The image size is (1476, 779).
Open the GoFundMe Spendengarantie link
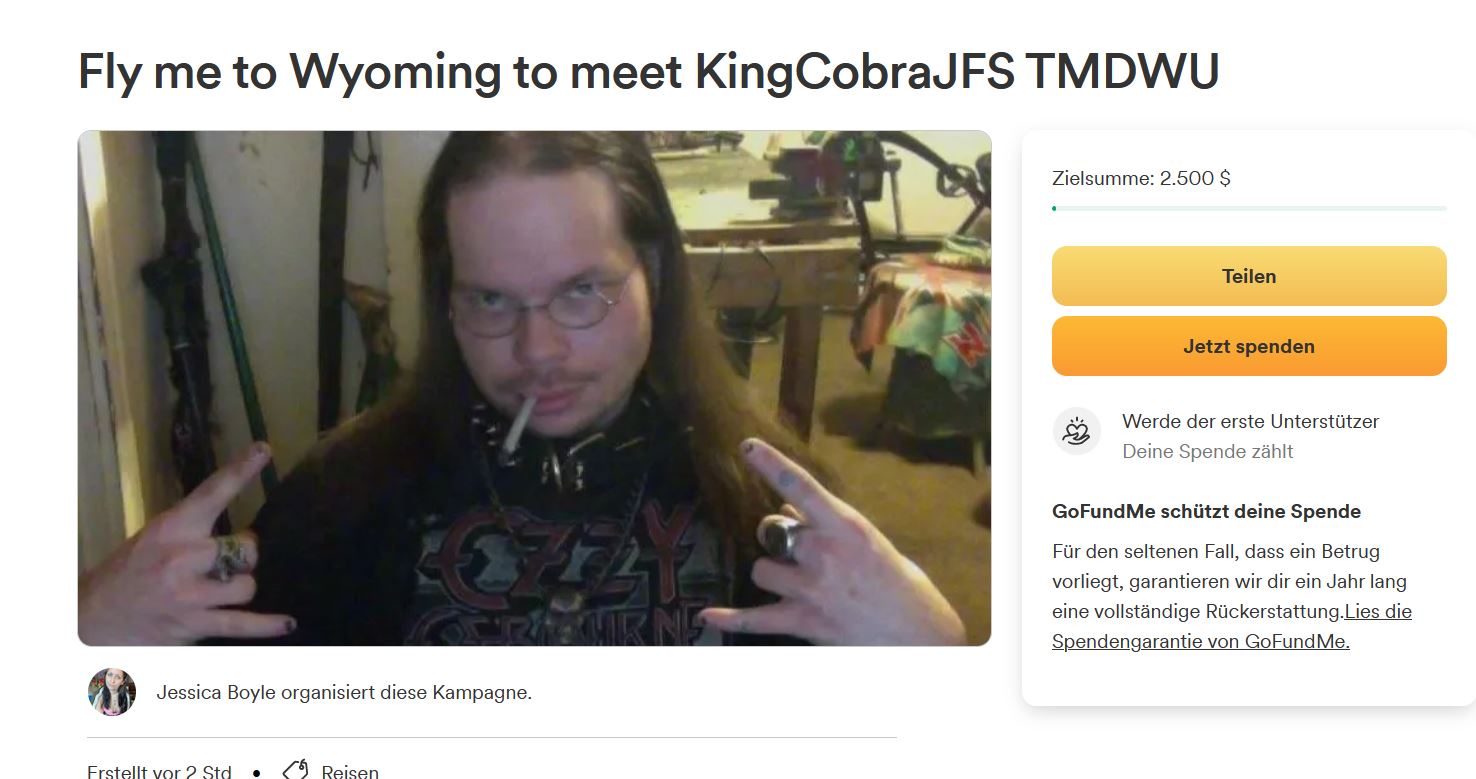(1232, 626)
